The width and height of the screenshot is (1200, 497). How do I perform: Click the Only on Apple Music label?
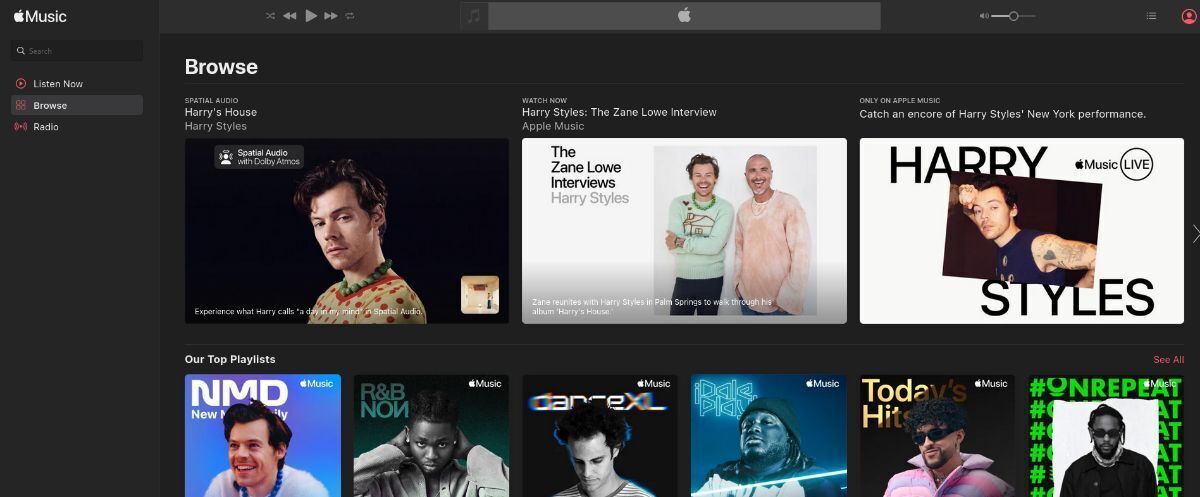(x=900, y=100)
